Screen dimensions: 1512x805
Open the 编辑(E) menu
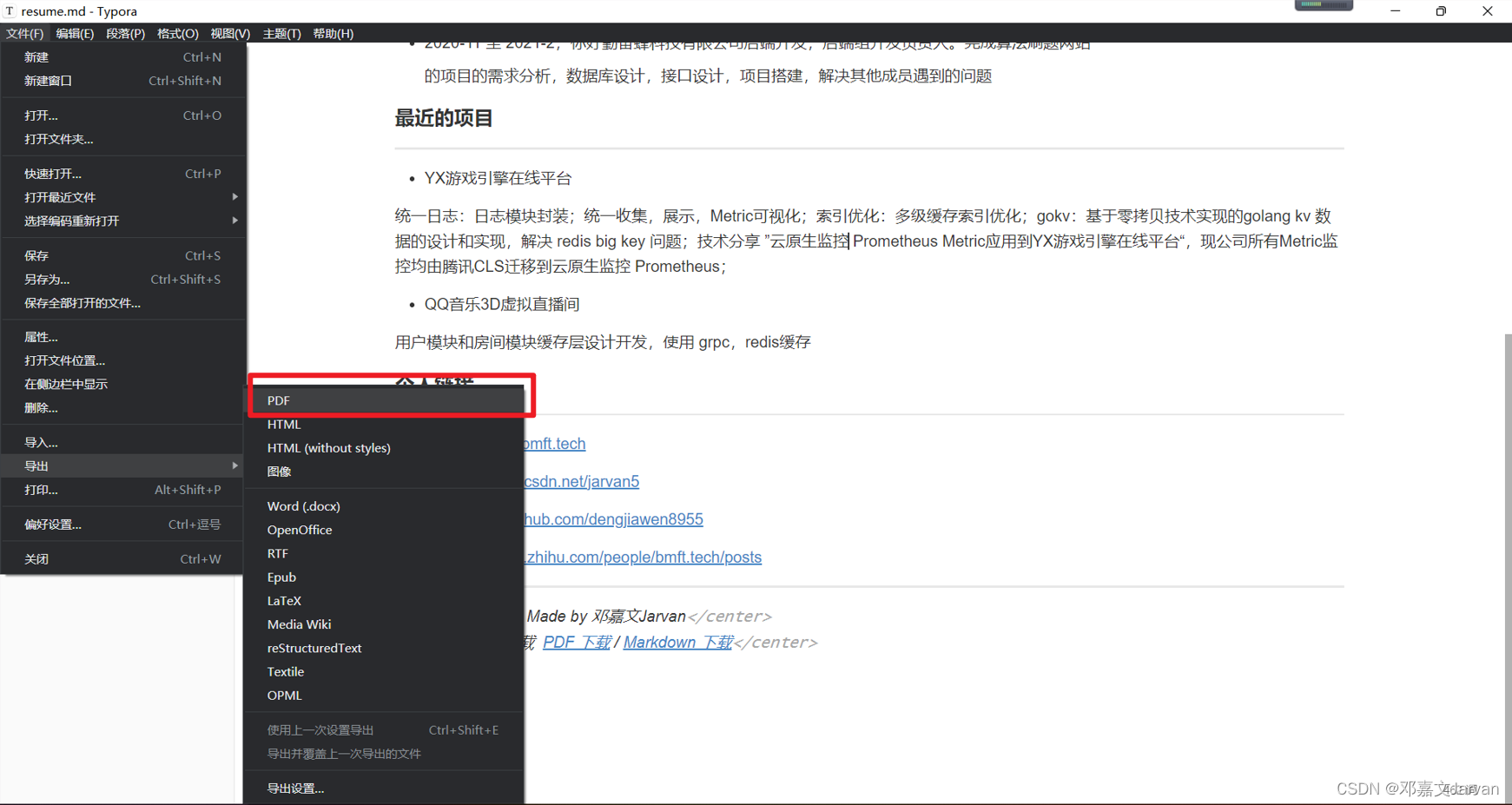[x=75, y=33]
